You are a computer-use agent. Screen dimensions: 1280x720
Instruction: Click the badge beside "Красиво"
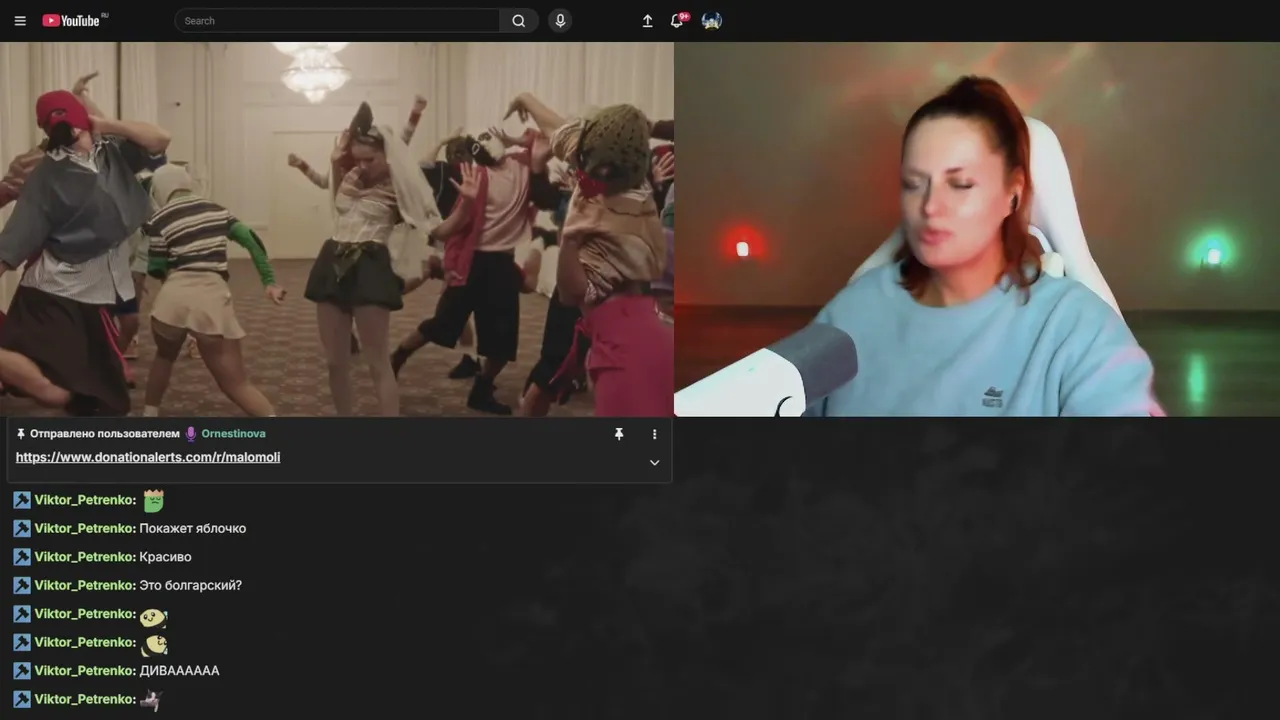pos(22,557)
